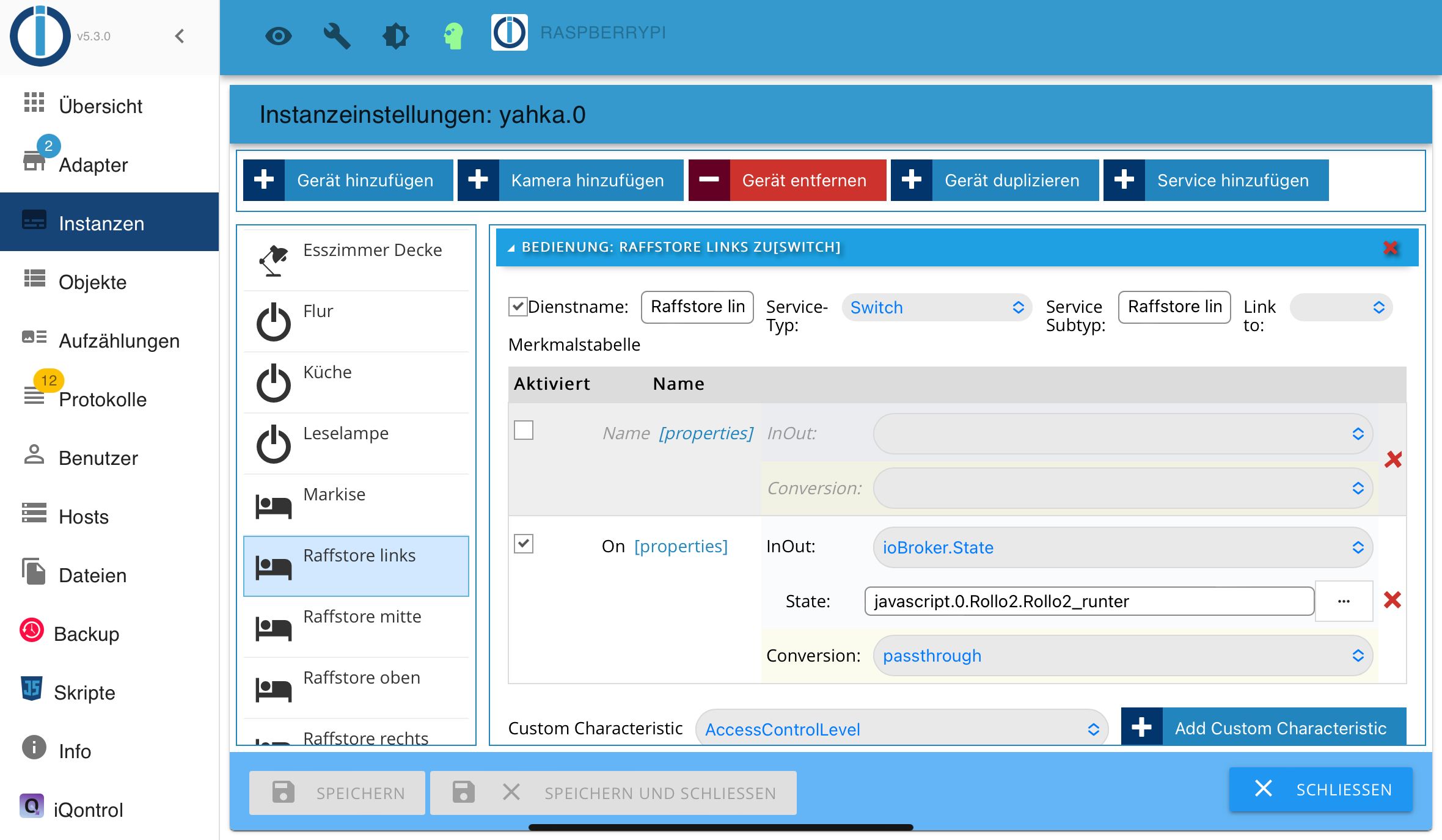The image size is (1442, 840).
Task: Click the green expert mode head icon
Action: tap(453, 36)
